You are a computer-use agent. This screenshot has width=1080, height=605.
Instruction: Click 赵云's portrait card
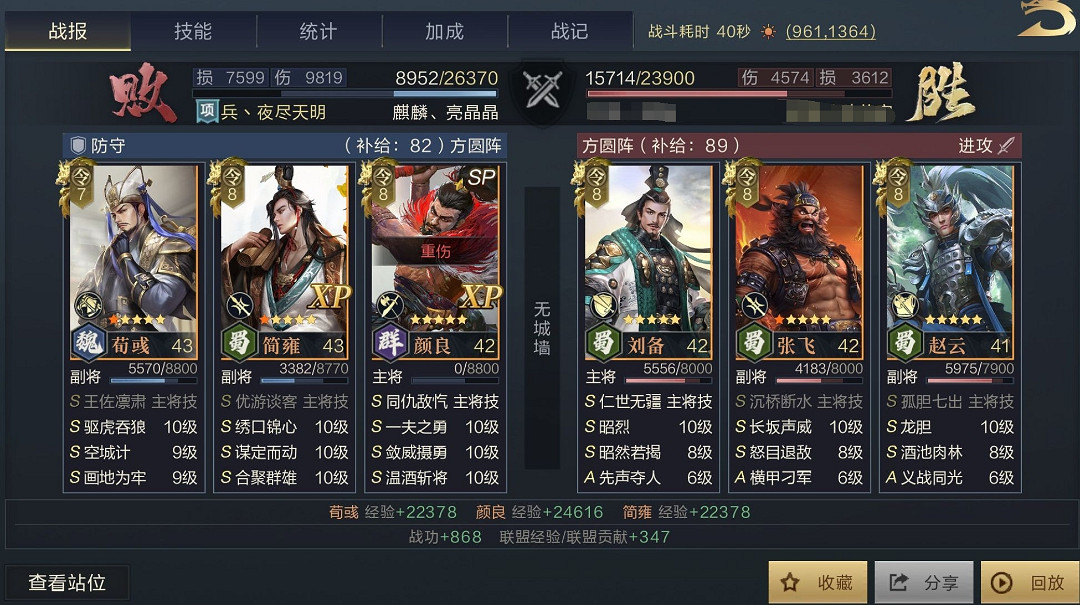[950, 261]
